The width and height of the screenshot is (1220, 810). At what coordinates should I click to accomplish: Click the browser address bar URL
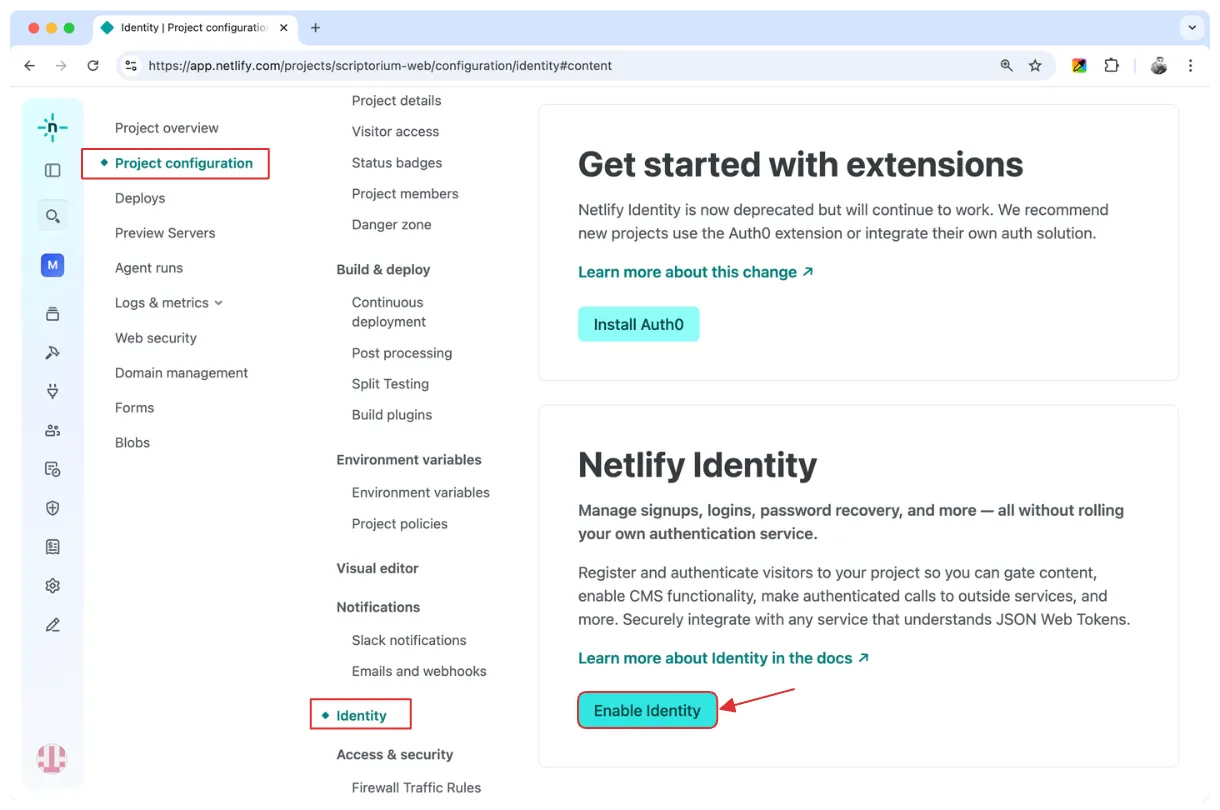point(380,66)
